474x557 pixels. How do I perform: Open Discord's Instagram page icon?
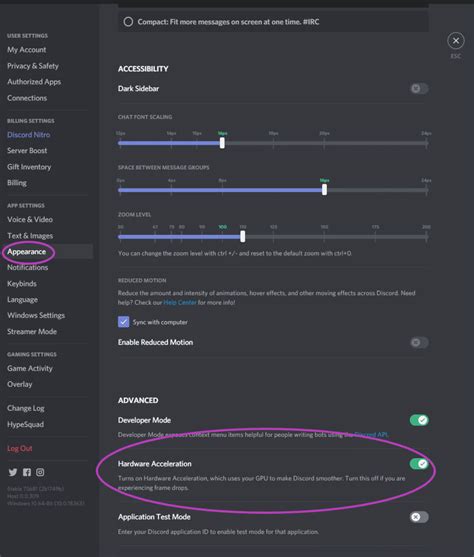click(x=40, y=472)
